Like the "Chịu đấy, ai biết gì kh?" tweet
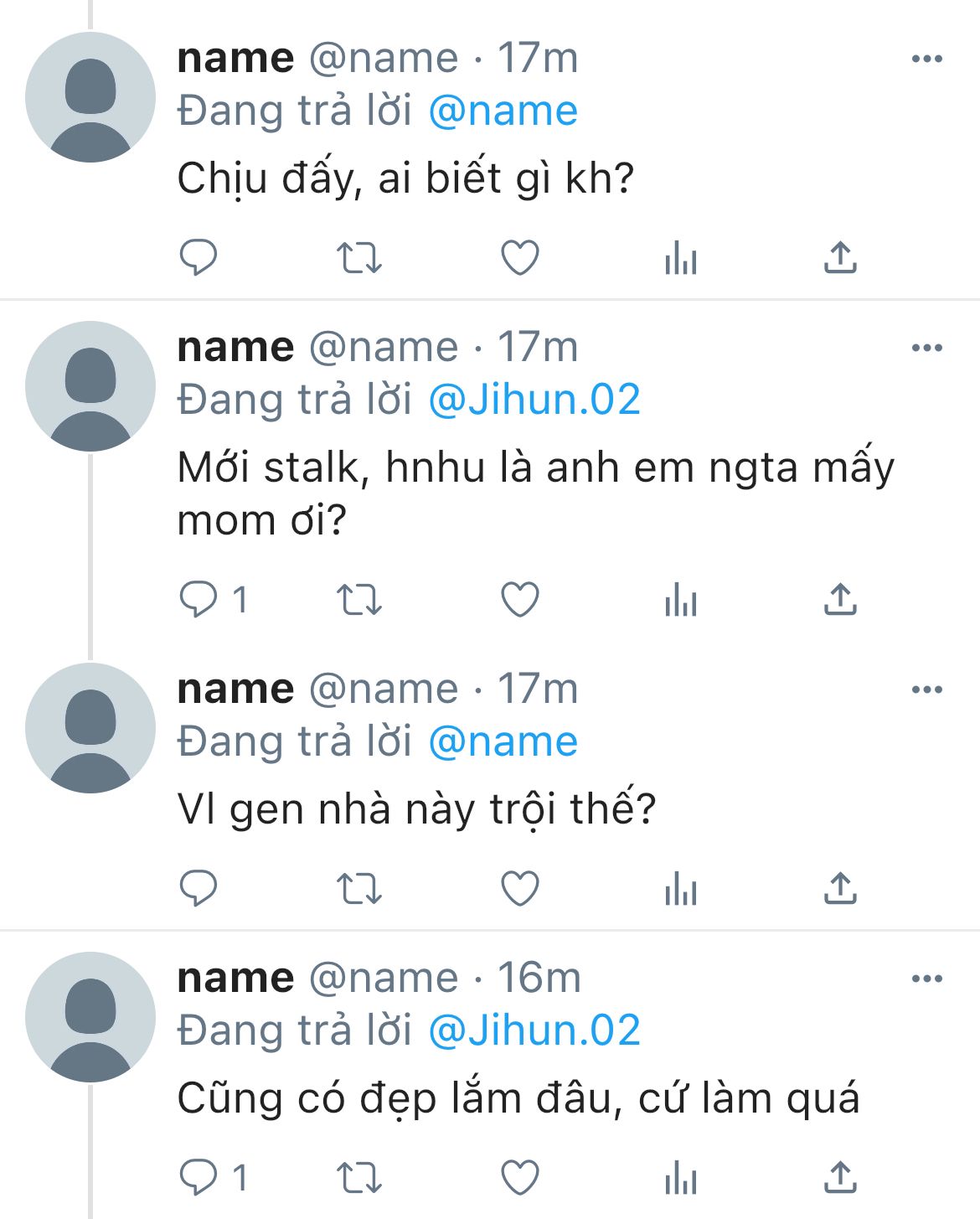980x1219 pixels. point(519,257)
